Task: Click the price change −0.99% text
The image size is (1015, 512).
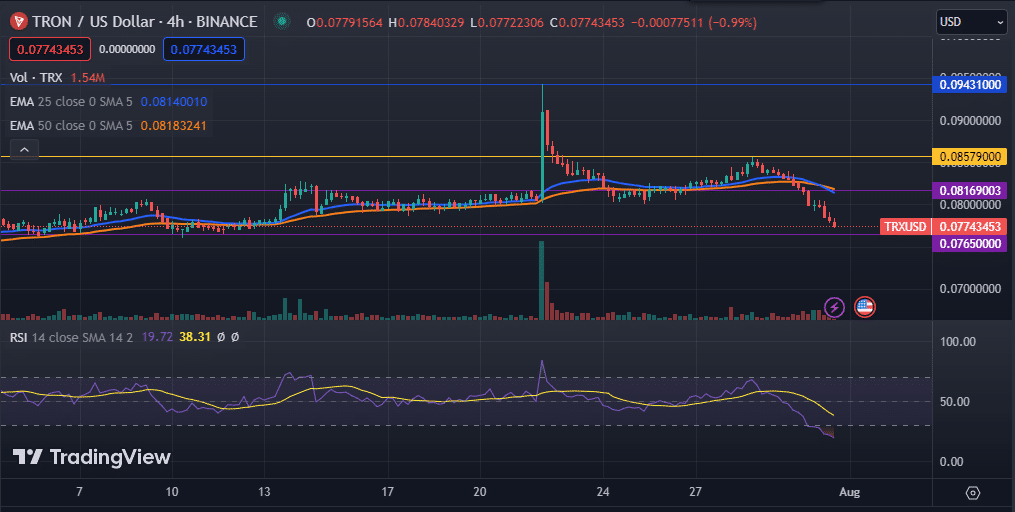Action: click(733, 23)
